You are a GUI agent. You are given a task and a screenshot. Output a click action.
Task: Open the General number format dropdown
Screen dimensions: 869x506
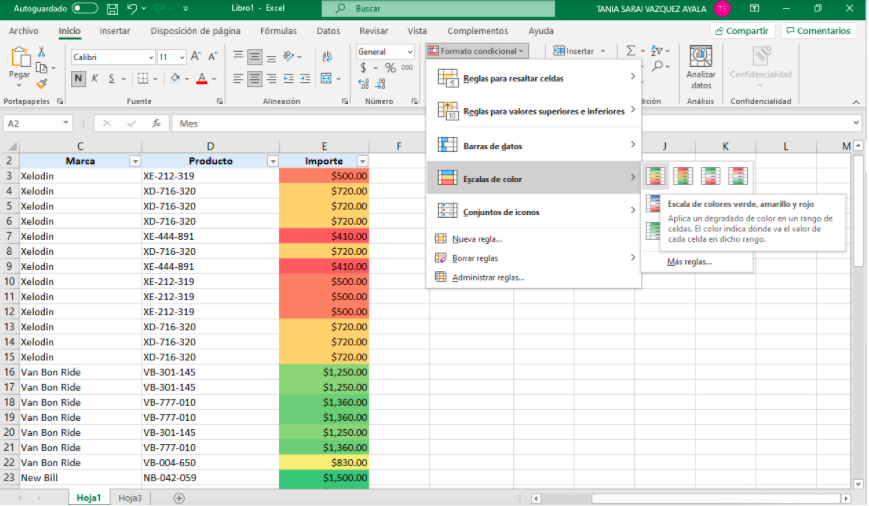410,52
